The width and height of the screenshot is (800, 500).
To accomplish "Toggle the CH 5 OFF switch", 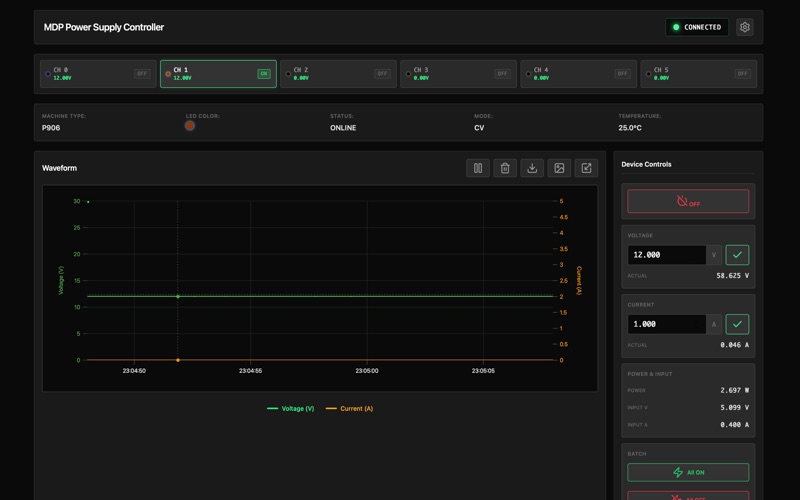I will (742, 73).
